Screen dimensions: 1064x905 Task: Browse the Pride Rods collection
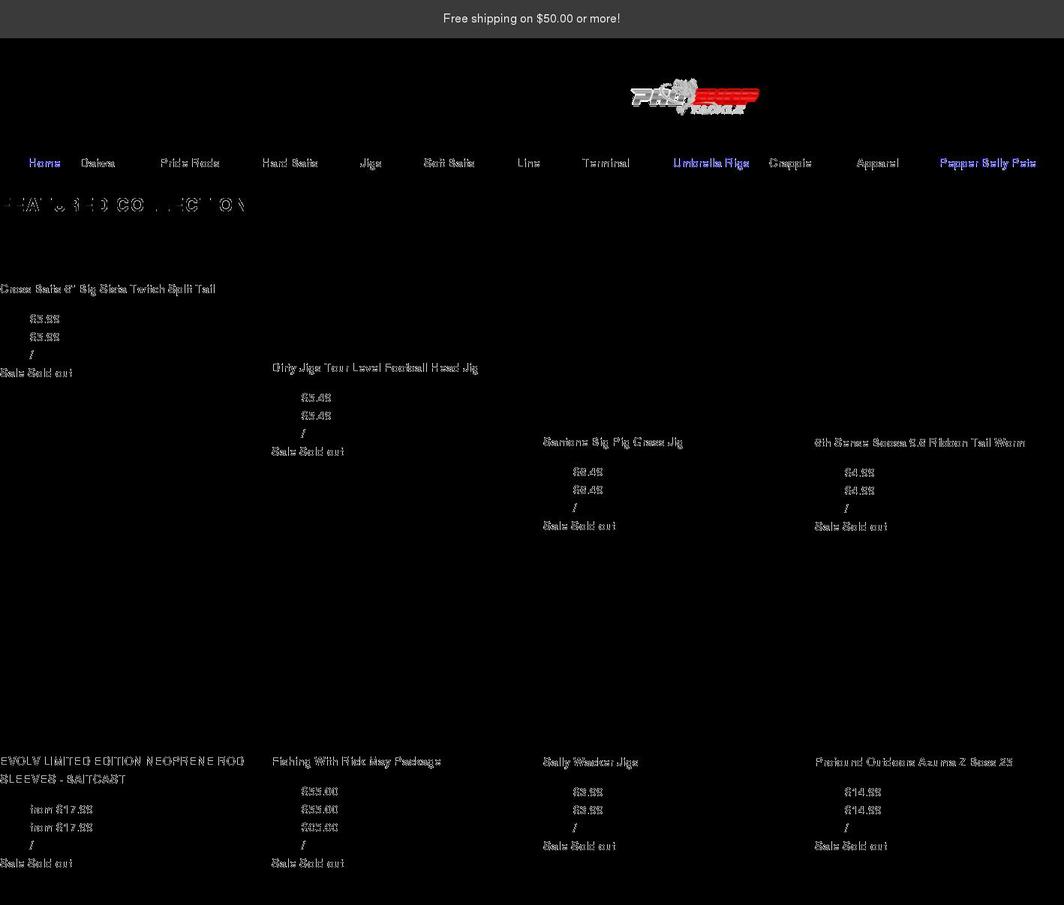pyautogui.click(x=189, y=163)
